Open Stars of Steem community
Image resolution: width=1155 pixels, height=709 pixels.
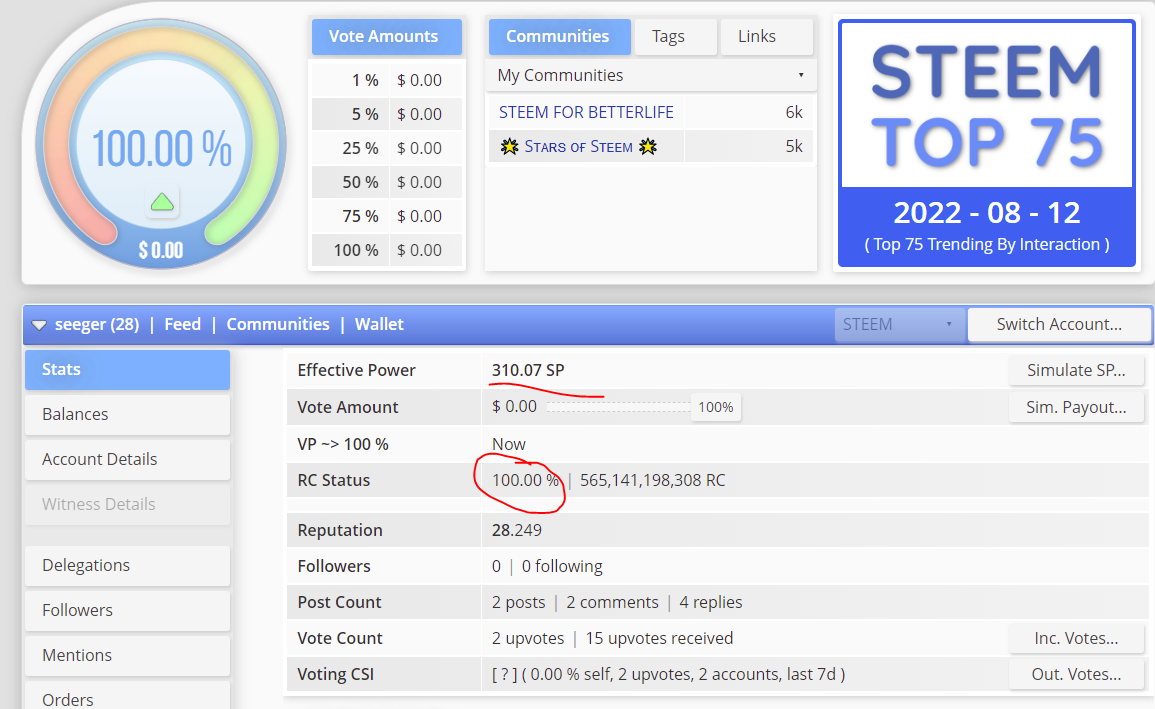click(x=578, y=147)
